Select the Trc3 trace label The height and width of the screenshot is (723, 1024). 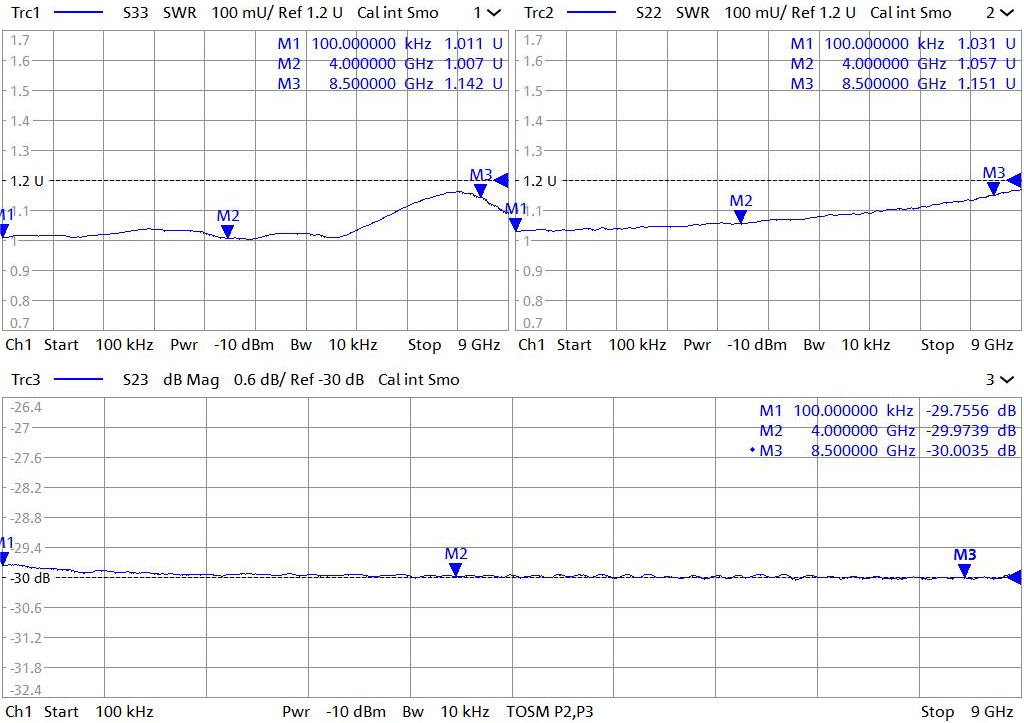[24, 380]
